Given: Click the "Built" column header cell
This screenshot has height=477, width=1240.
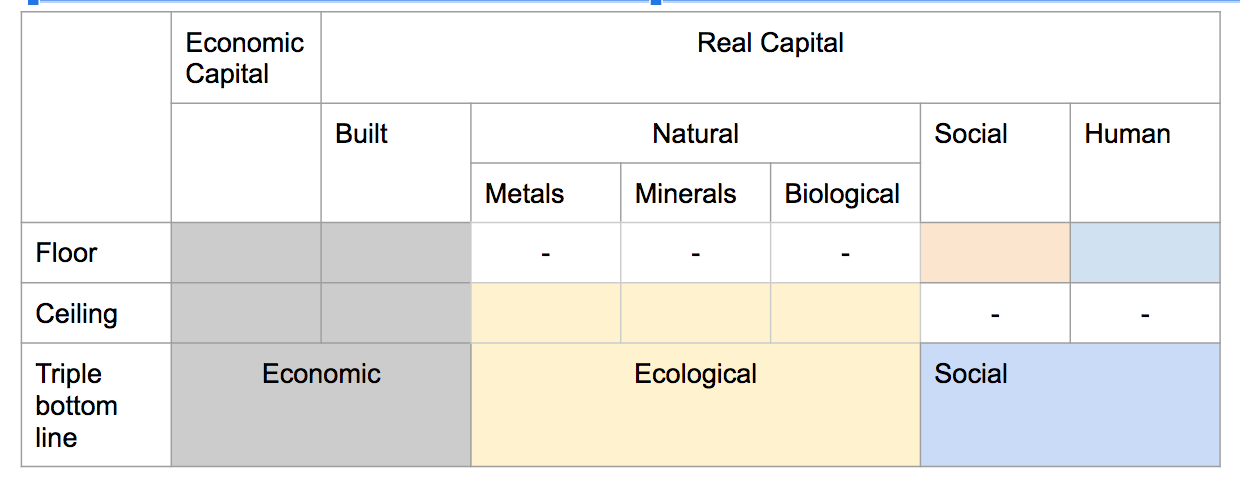Looking at the screenshot, I should pos(395,162).
